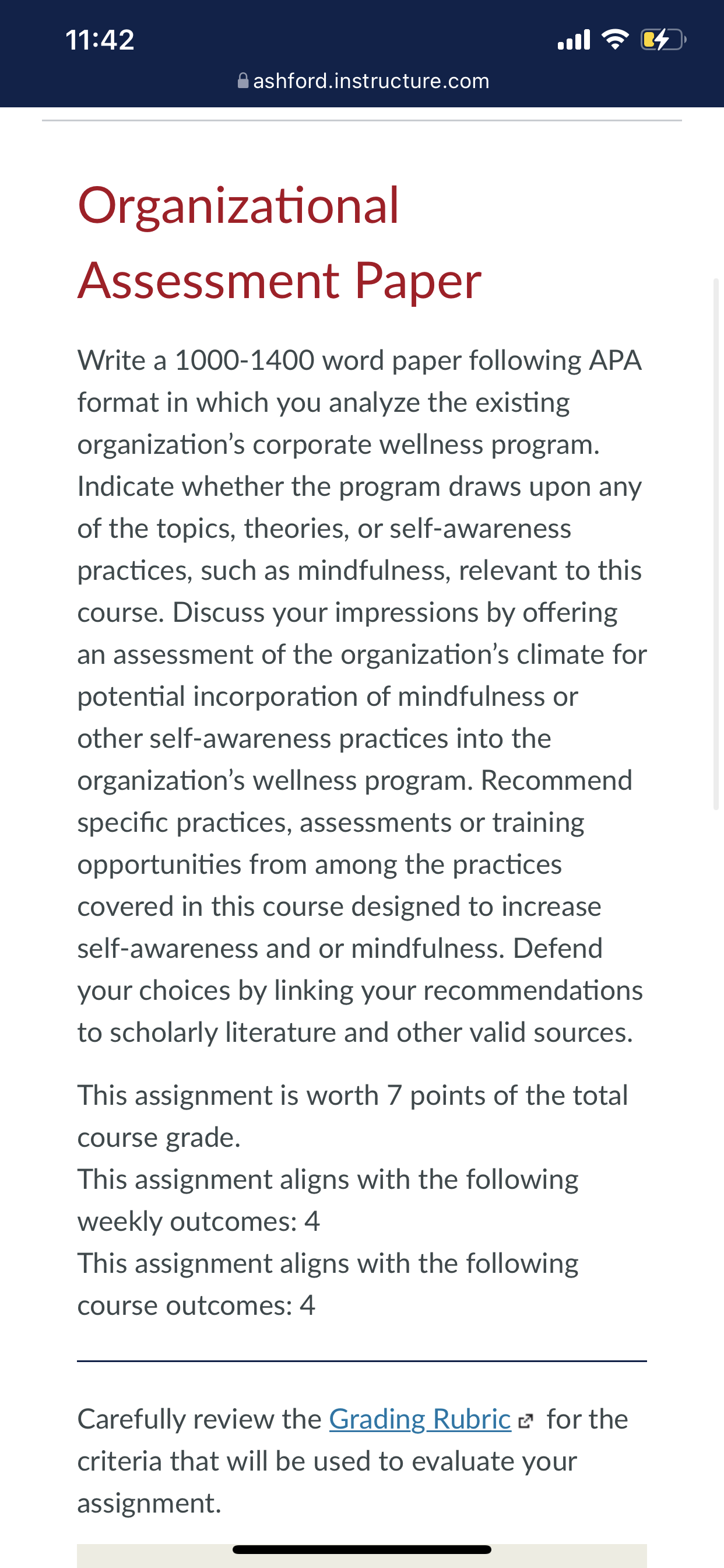Tap the padlock icon in address bar
The height and width of the screenshot is (1568, 724).
coord(242,80)
